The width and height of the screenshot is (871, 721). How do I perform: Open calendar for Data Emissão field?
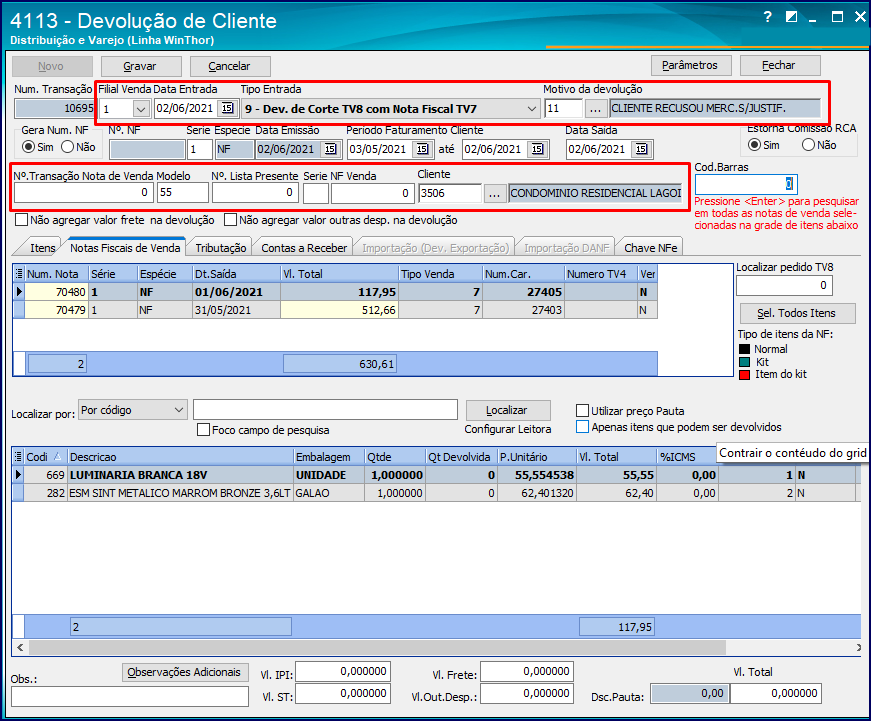[331, 149]
